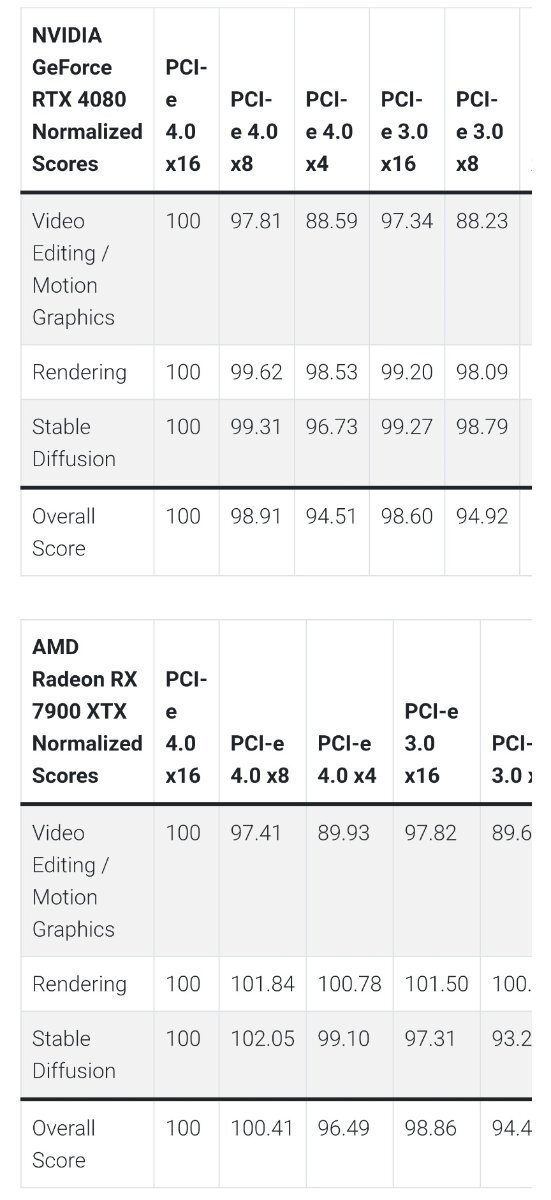Select the PCI-e 3.0 x16 column header in the NVIDIA table
This screenshot has width=551, height=1200.
(404, 131)
